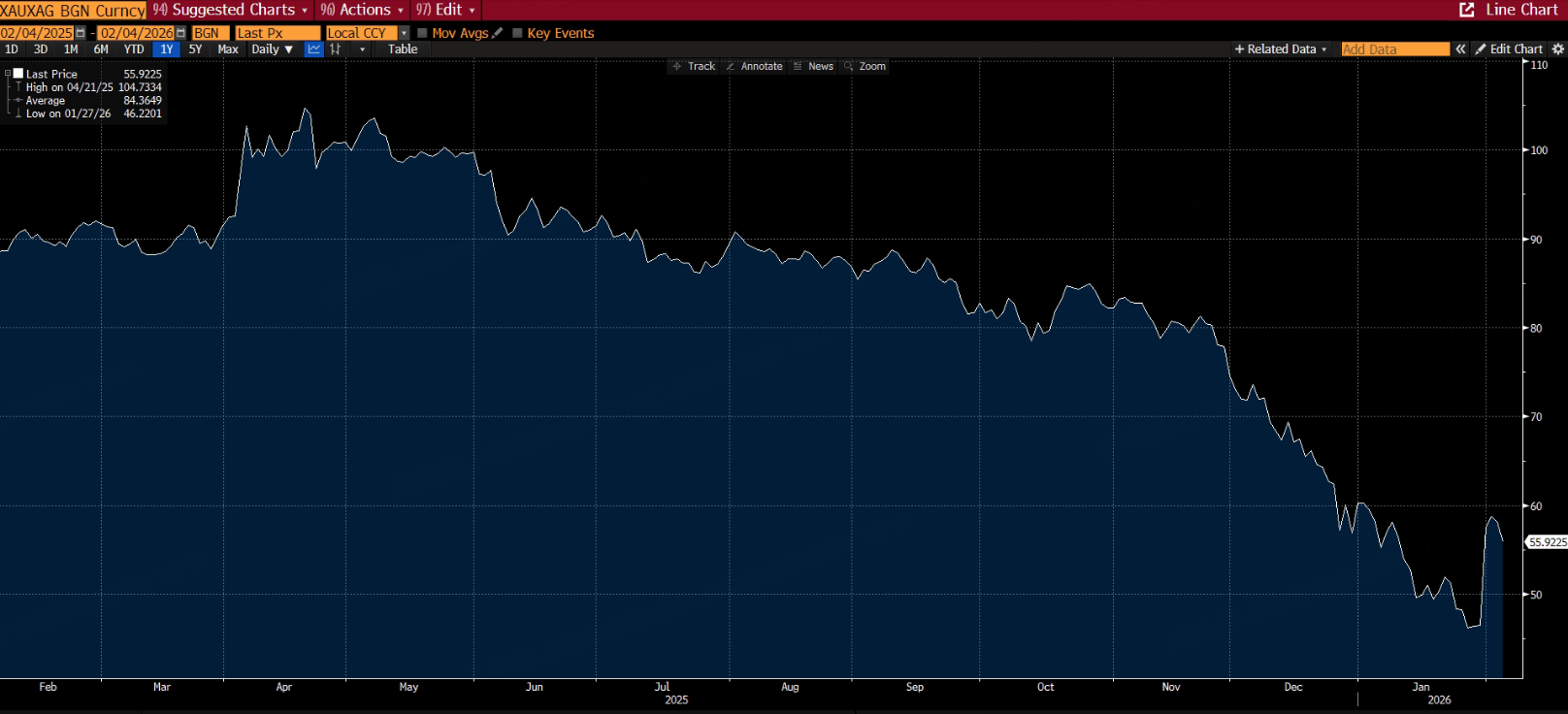Open chart settings gear icon
The width and height of the screenshot is (1568, 714).
pos(1558,49)
